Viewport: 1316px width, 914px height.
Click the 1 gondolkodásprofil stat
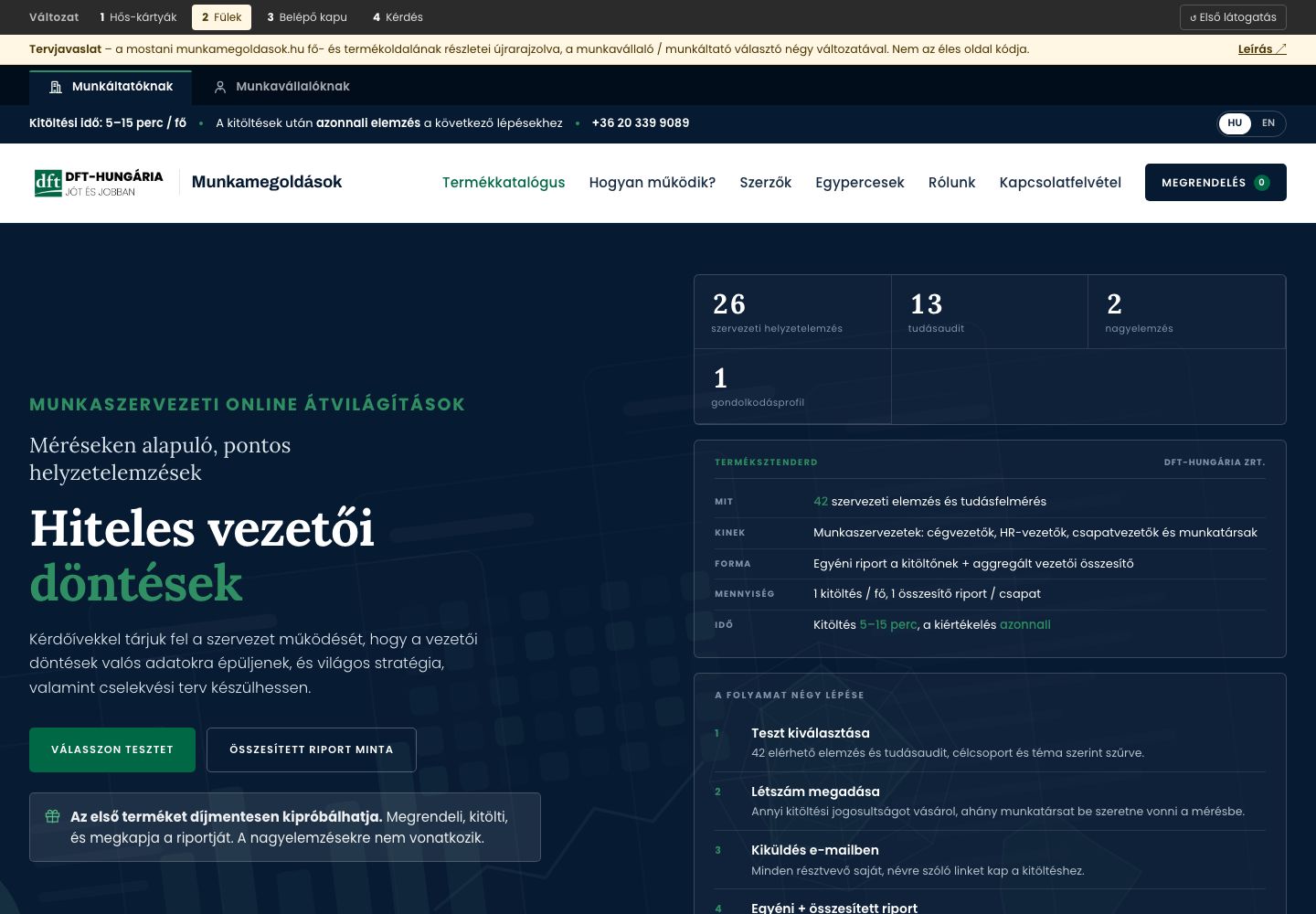[792, 387]
